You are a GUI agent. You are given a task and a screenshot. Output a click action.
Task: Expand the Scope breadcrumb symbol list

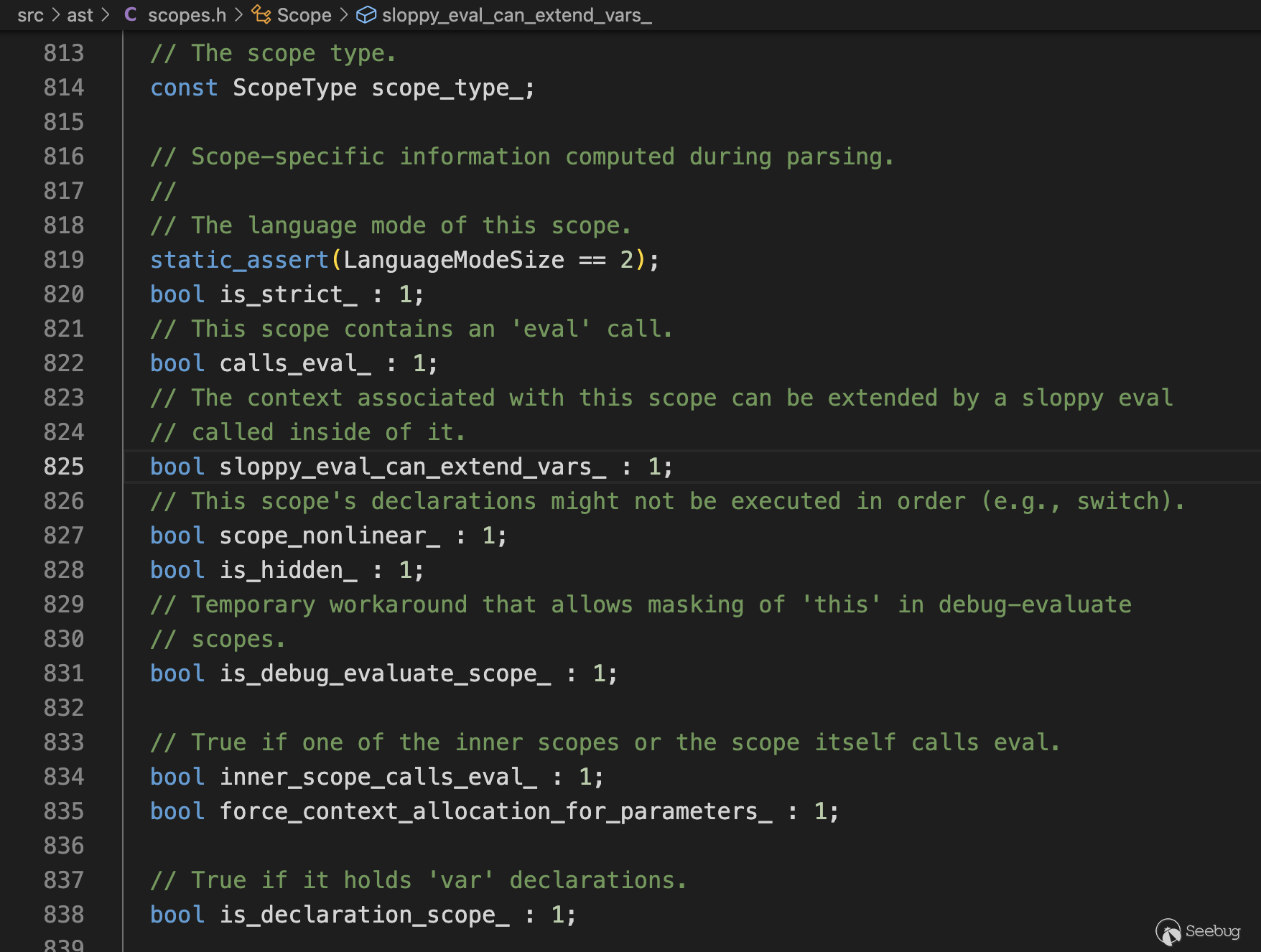[x=304, y=15]
